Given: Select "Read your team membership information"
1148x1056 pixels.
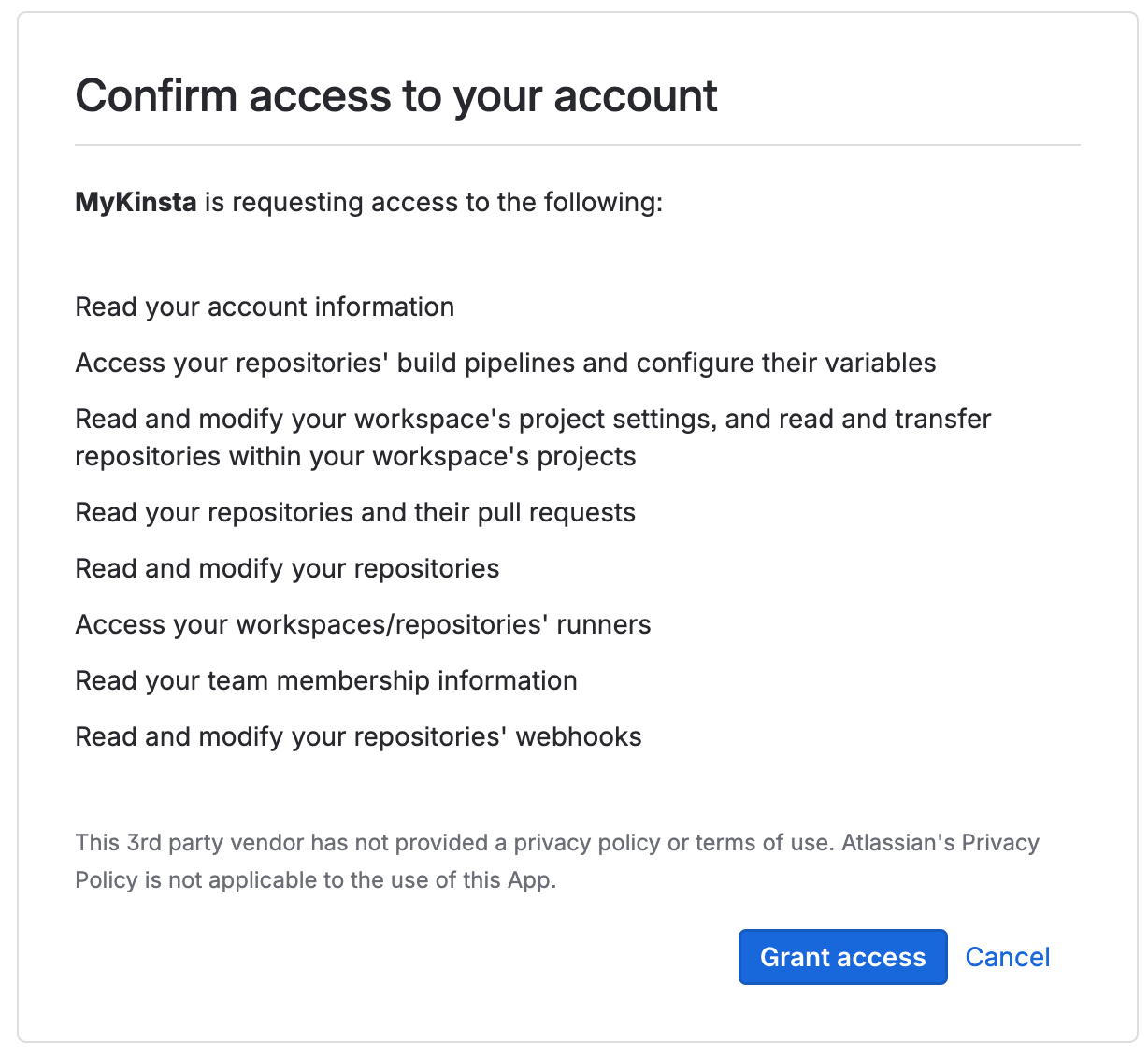Looking at the screenshot, I should click(326, 681).
